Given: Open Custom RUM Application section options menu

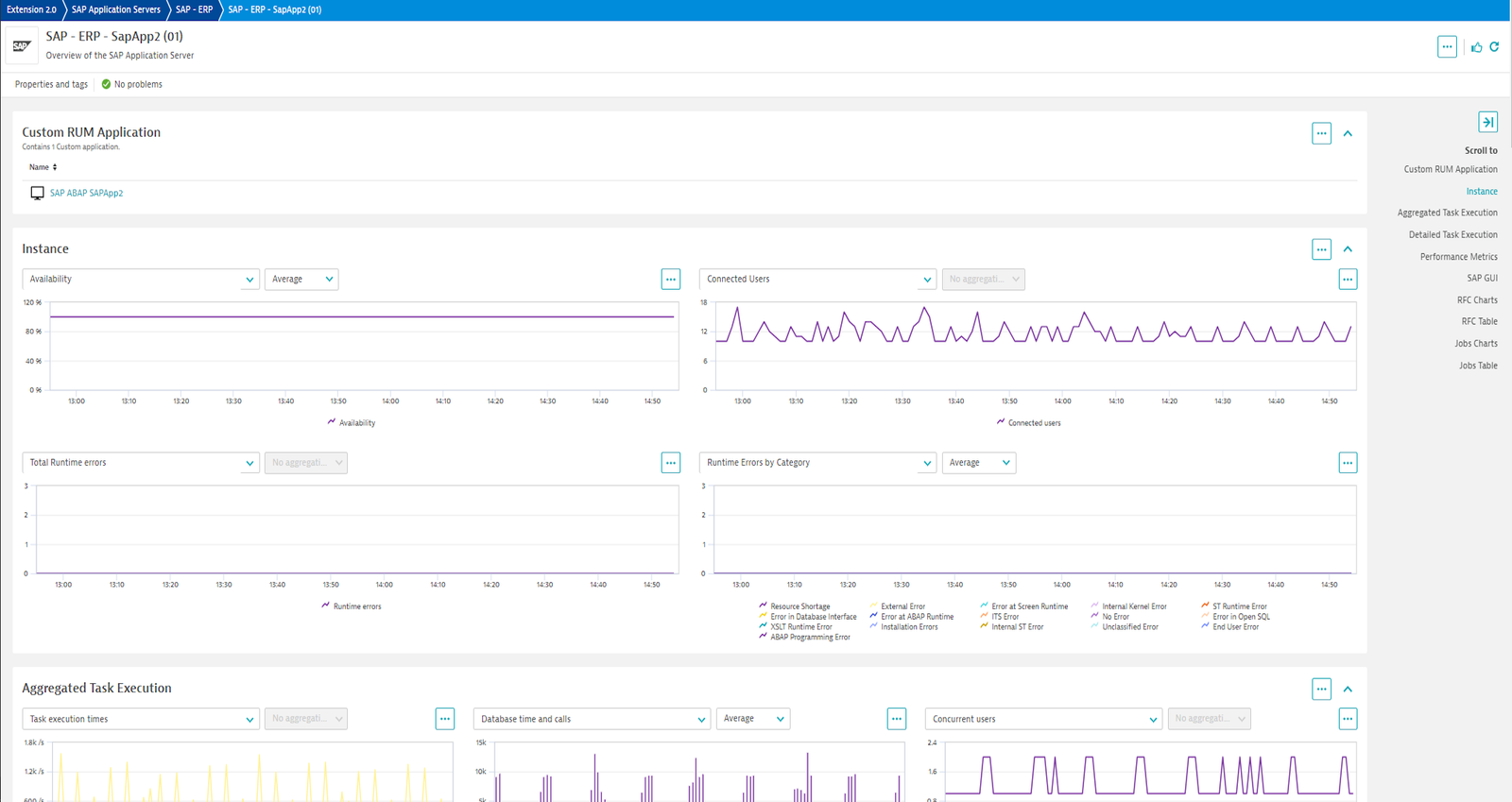Looking at the screenshot, I should [1321, 133].
